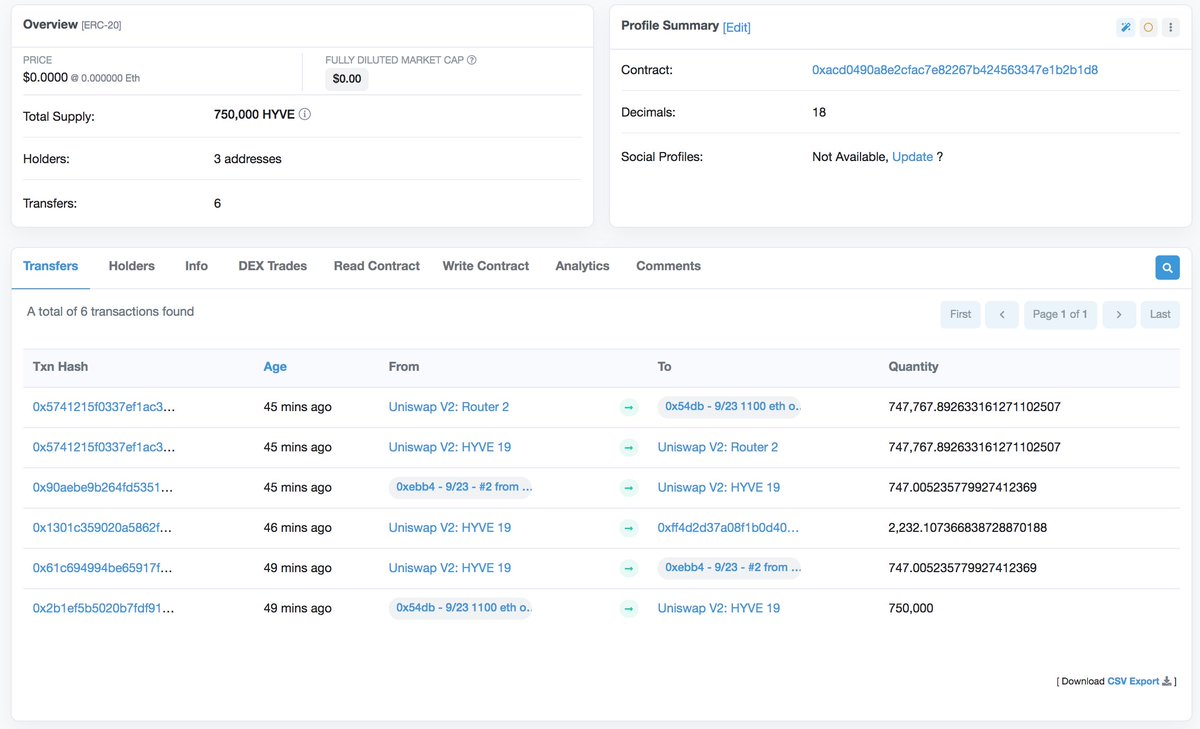Click the green arrow icon in the 2,232.107 quantity row
The image size is (1200, 729).
point(629,527)
